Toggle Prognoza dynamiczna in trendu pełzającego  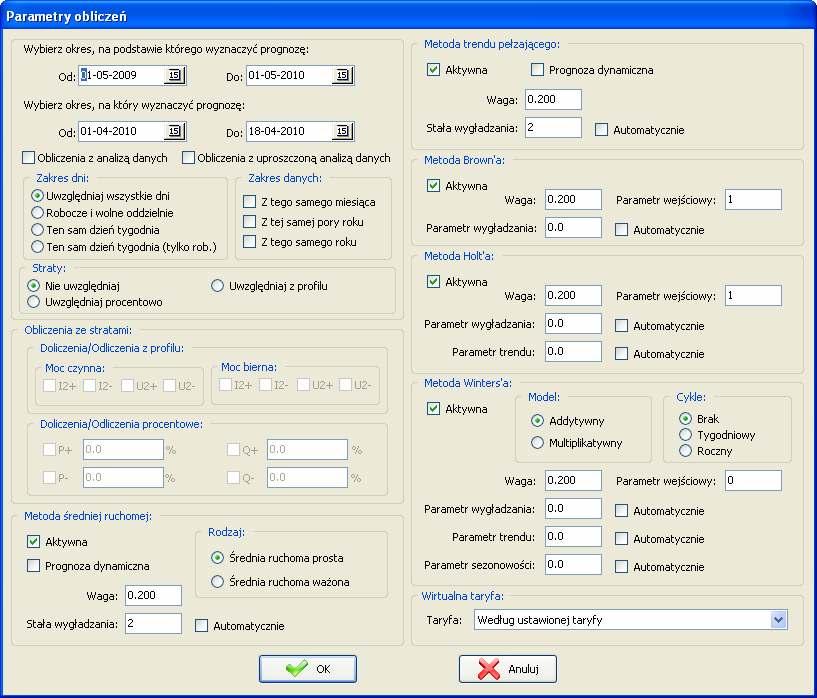(x=537, y=69)
